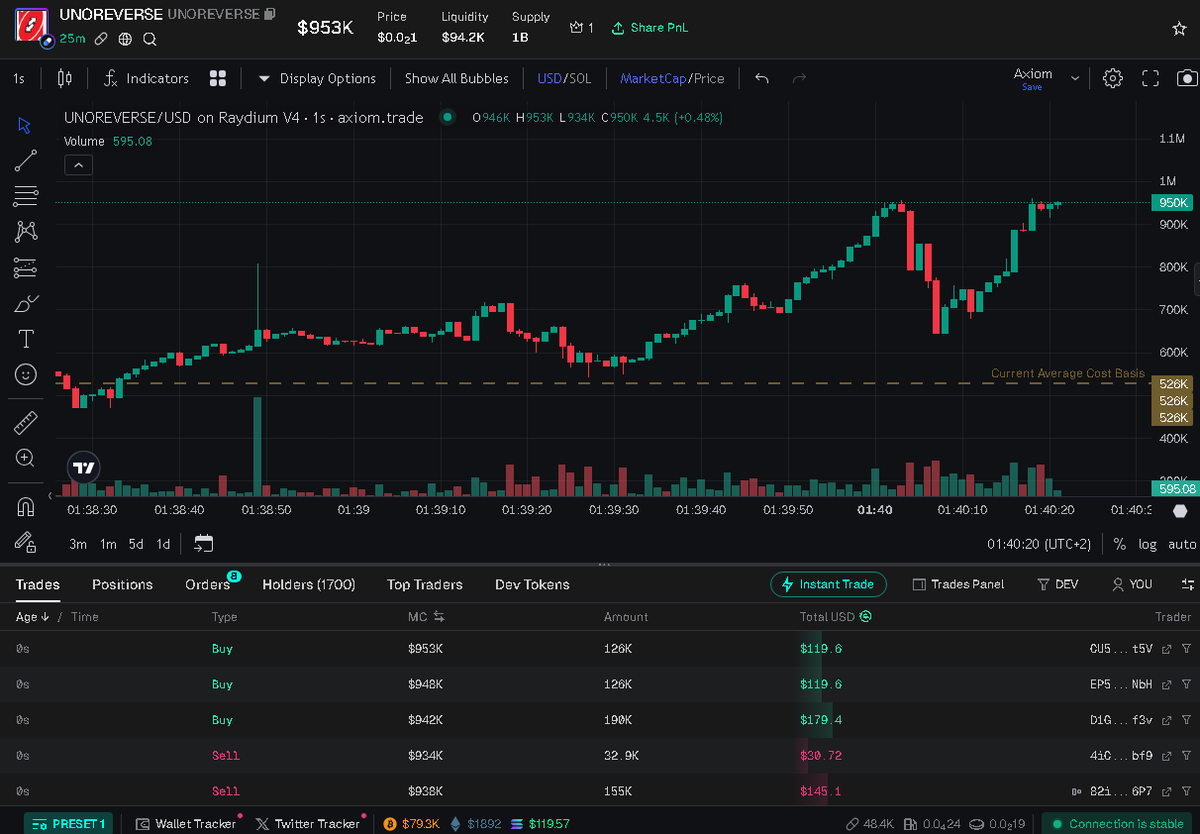The image size is (1200, 834).
Task: Copy the UNOREVERSE token address icon
Action: (x=269, y=15)
